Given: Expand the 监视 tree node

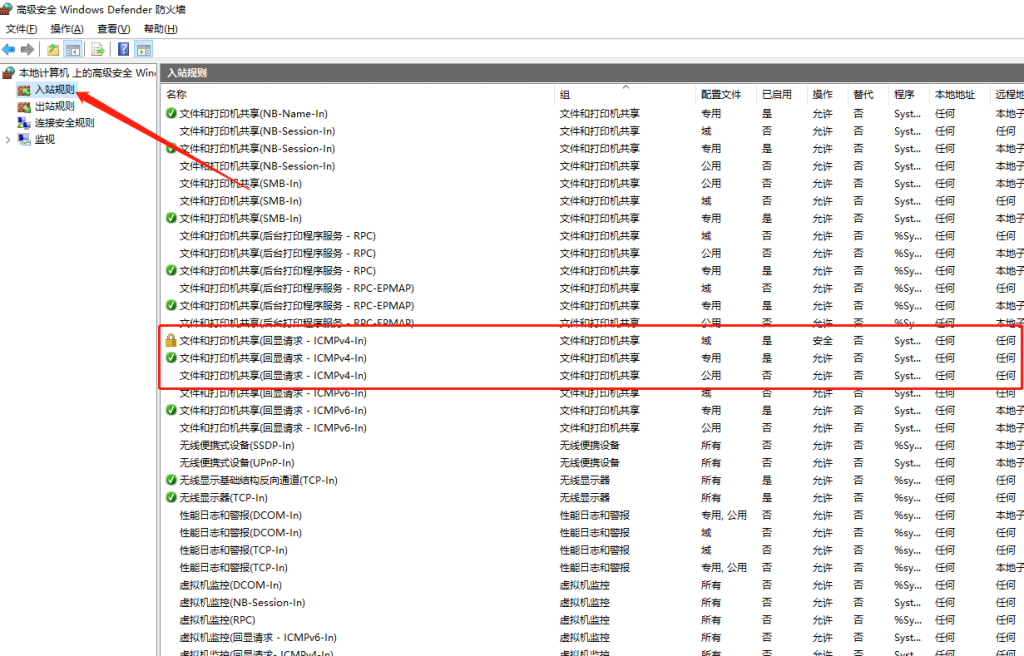Looking at the screenshot, I should (x=8, y=139).
